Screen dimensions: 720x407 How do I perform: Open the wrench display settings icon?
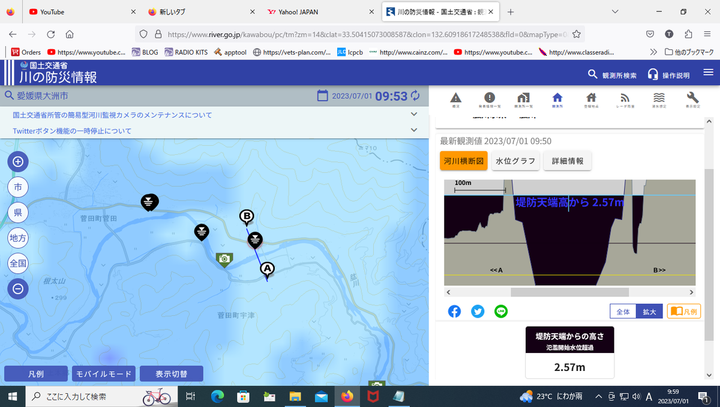692,99
